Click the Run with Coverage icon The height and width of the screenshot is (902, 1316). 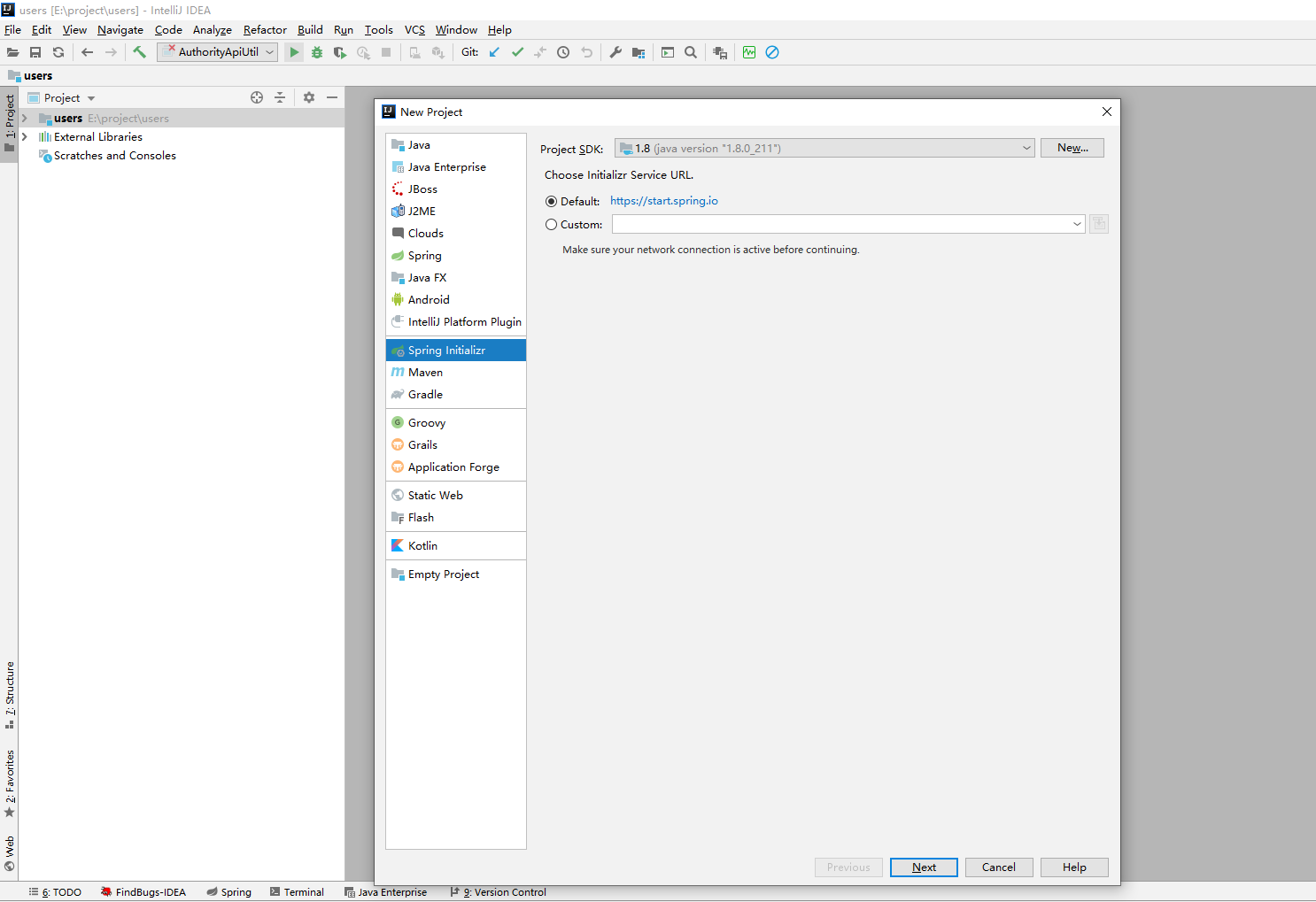pyautogui.click(x=340, y=52)
